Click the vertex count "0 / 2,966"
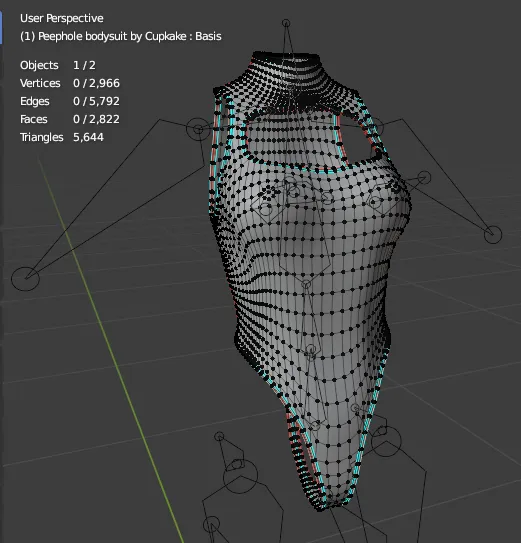 96,83
